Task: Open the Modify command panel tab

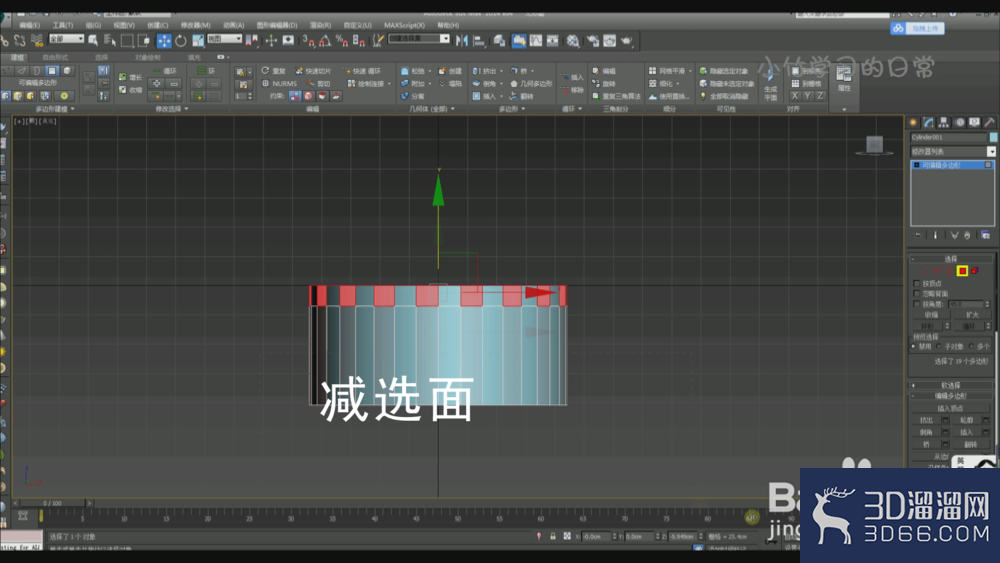Action: click(x=929, y=122)
